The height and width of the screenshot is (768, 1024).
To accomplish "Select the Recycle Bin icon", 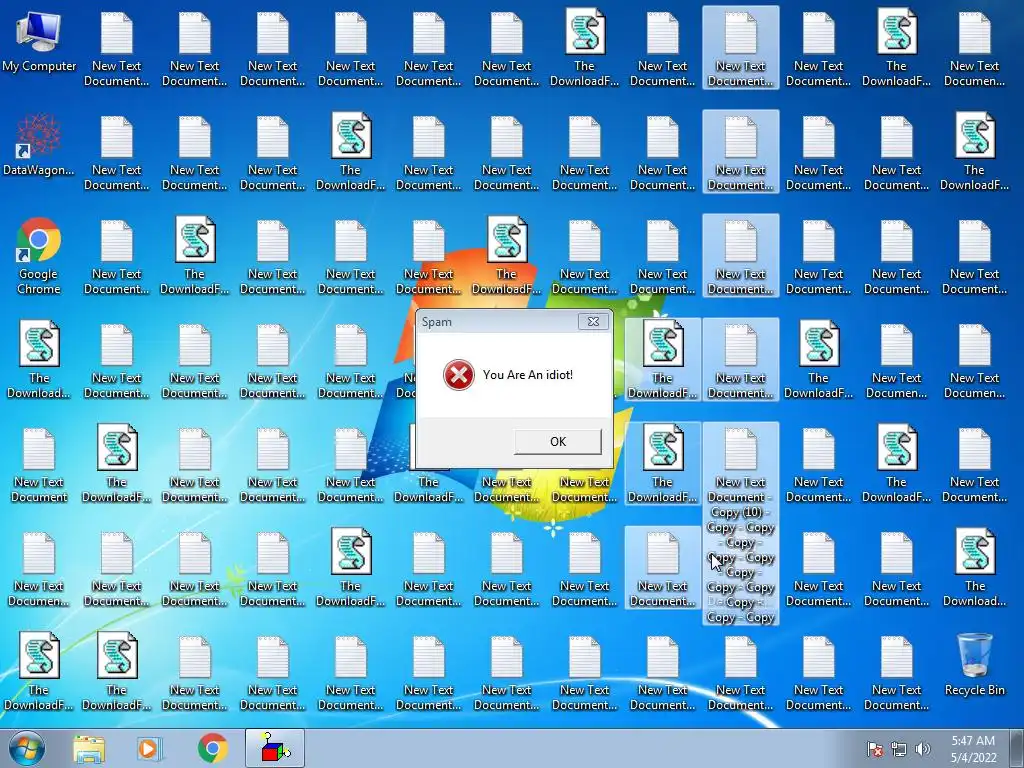I will pyautogui.click(x=974, y=665).
